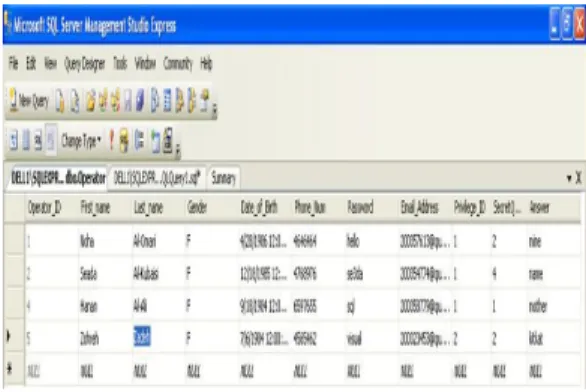The image size is (586, 392).
Task: Click the Save All icon
Action: [140, 101]
